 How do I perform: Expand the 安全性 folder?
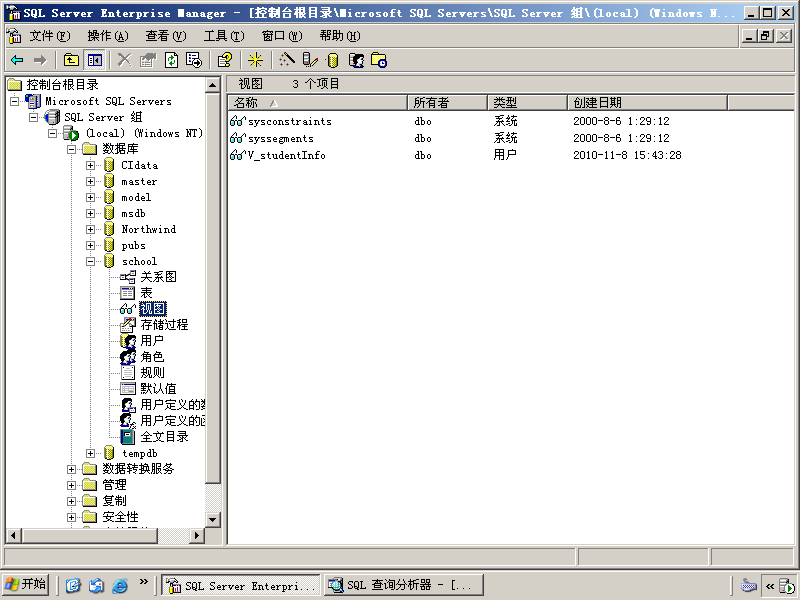coord(71,517)
